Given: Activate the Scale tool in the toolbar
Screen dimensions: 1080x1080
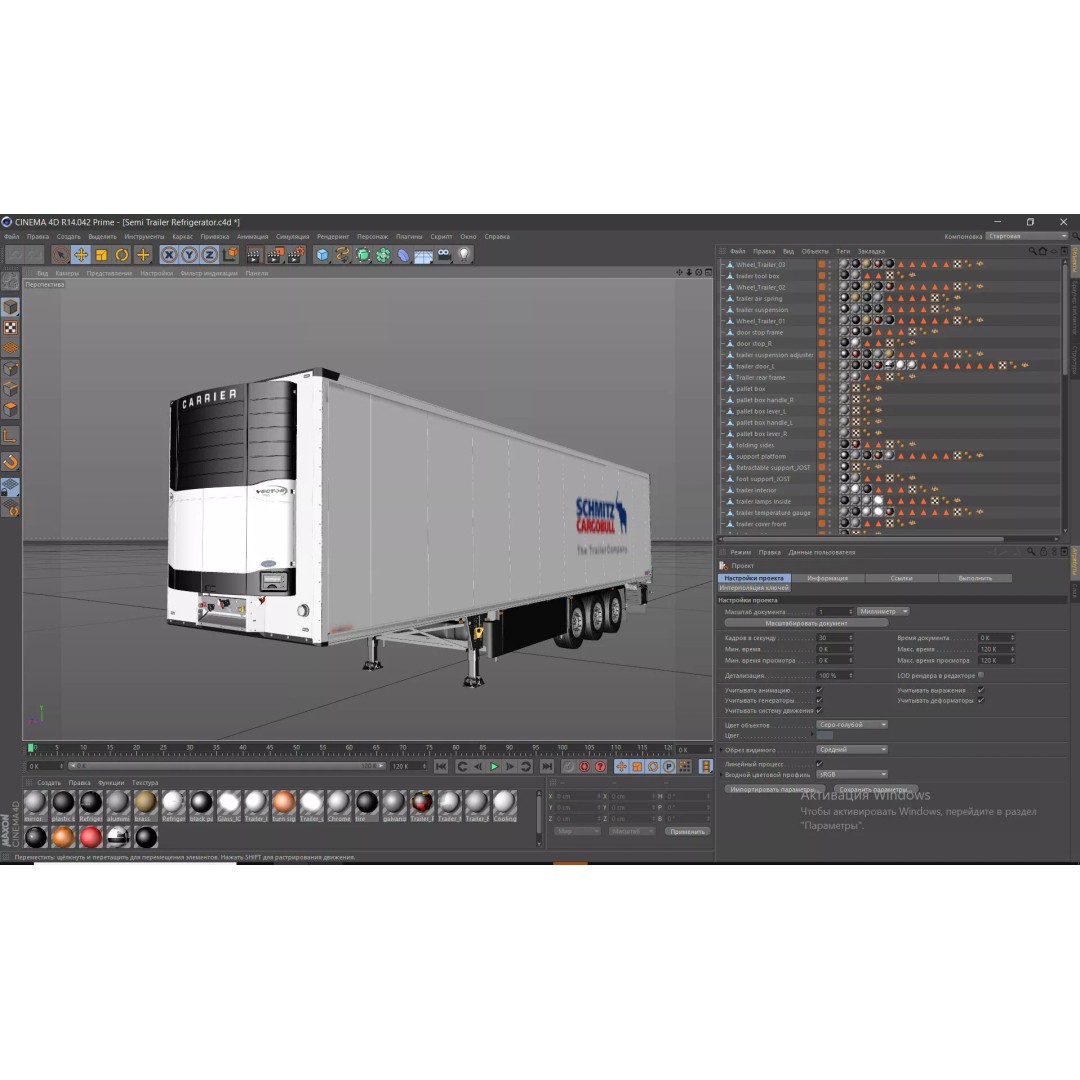Looking at the screenshot, I should (101, 255).
